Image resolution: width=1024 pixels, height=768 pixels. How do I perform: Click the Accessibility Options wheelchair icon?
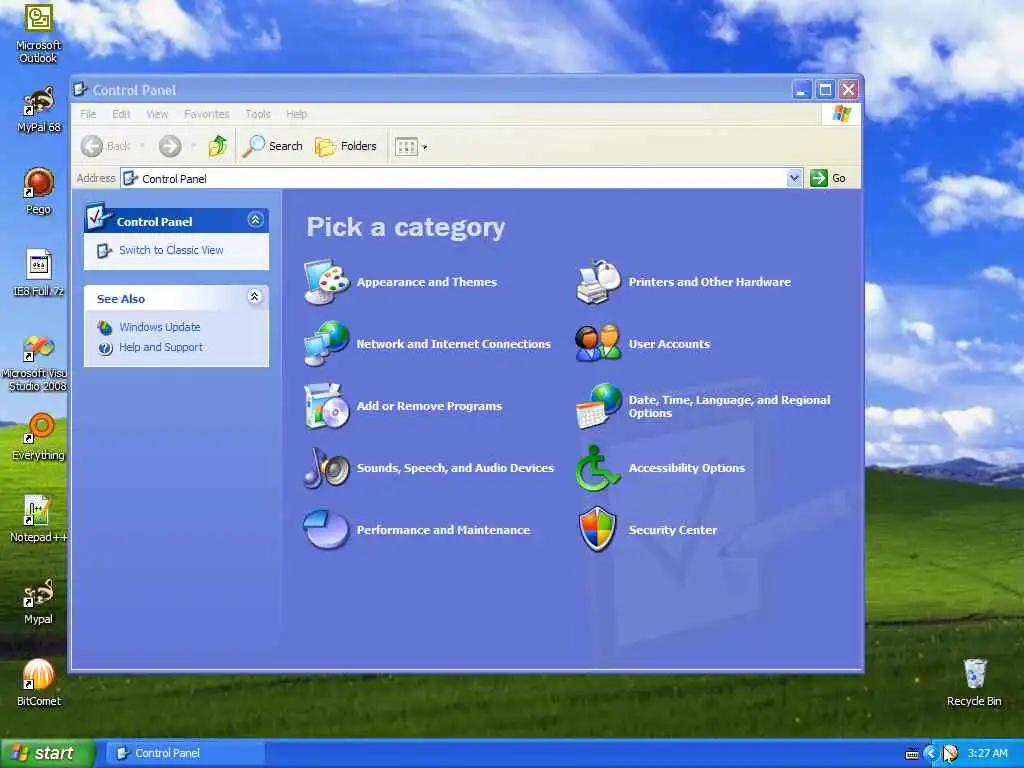(x=598, y=468)
